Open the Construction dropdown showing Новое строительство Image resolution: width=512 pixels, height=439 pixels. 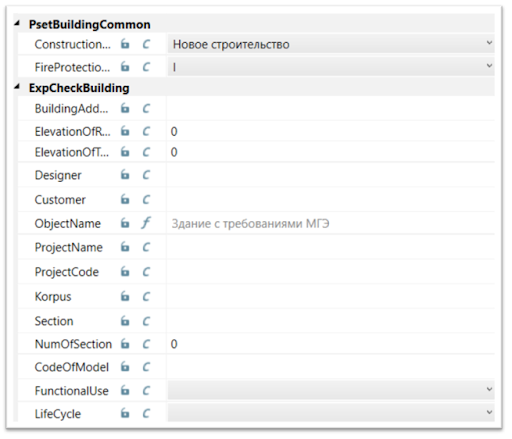(331, 44)
